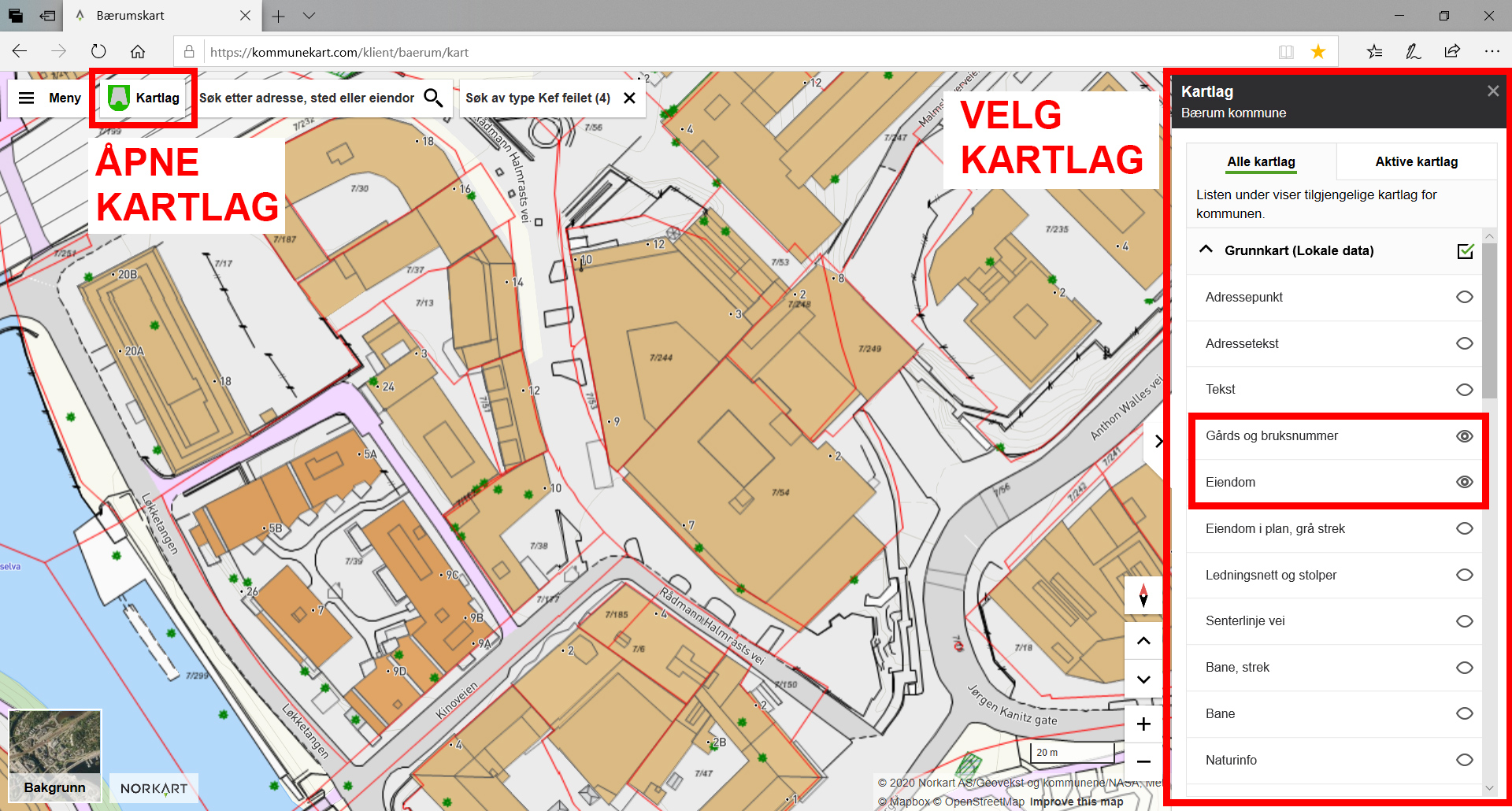Image resolution: width=1512 pixels, height=811 pixels.
Task: Go back in the browser
Action: (20, 52)
